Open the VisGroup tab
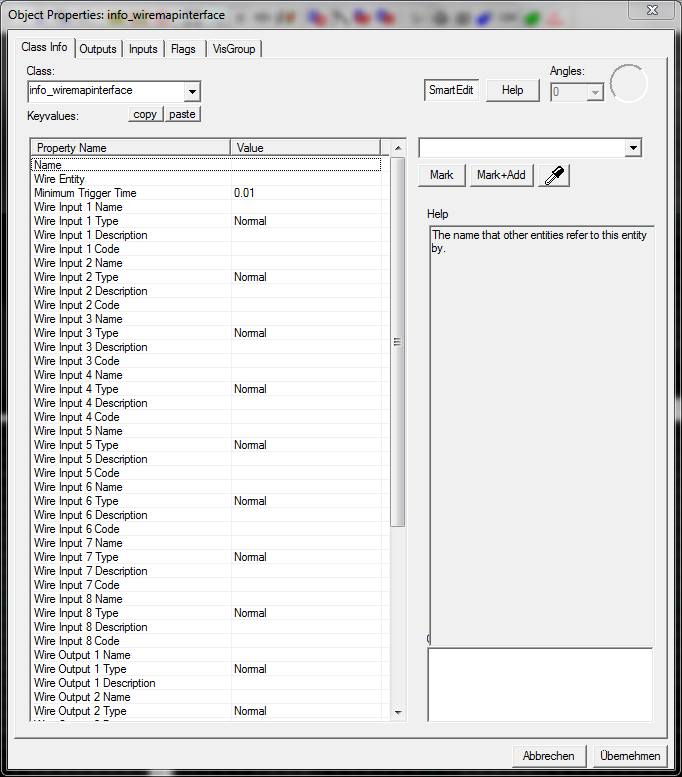 point(233,49)
